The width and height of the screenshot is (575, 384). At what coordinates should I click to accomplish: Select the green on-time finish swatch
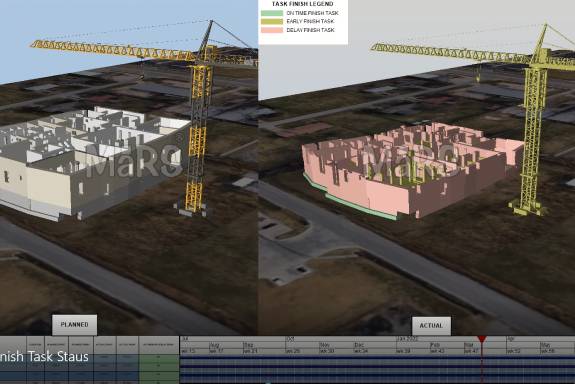click(272, 13)
